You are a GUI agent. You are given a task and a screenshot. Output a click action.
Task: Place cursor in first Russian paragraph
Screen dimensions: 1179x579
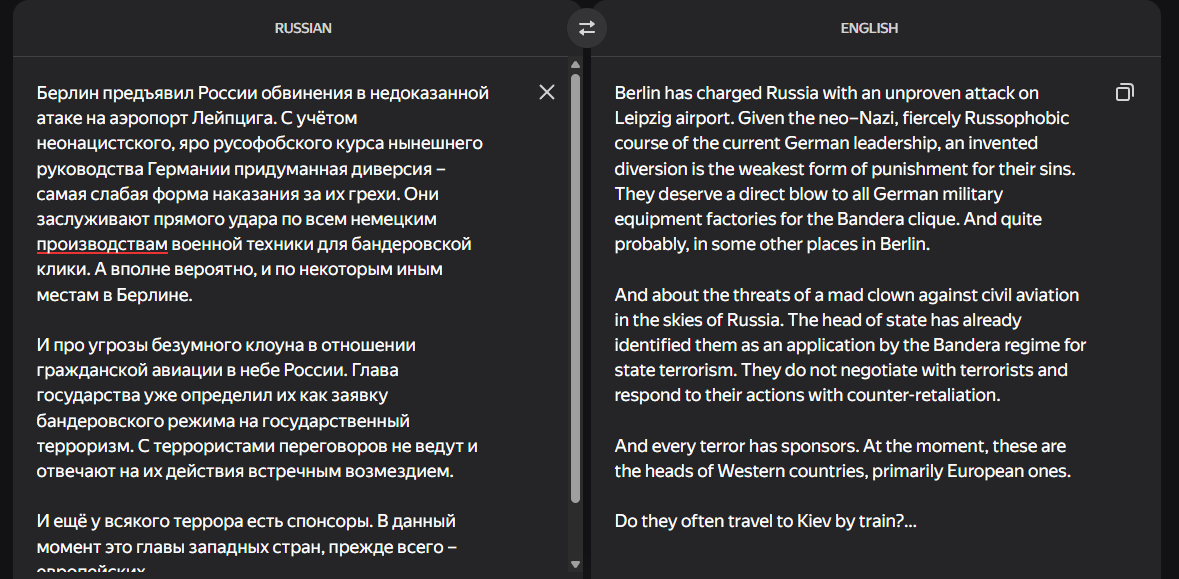[x=263, y=194]
